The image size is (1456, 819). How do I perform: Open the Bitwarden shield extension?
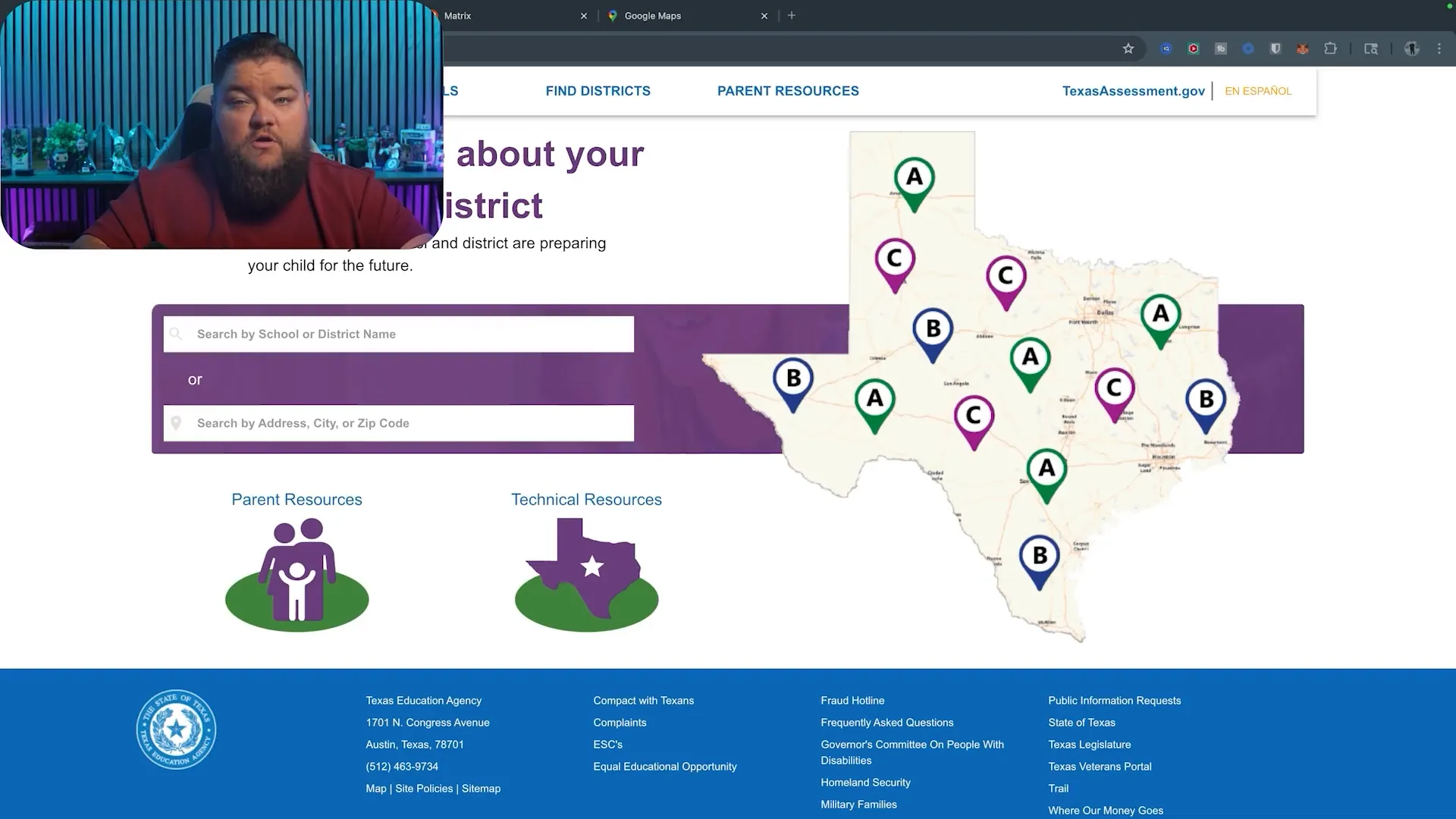click(x=1276, y=49)
